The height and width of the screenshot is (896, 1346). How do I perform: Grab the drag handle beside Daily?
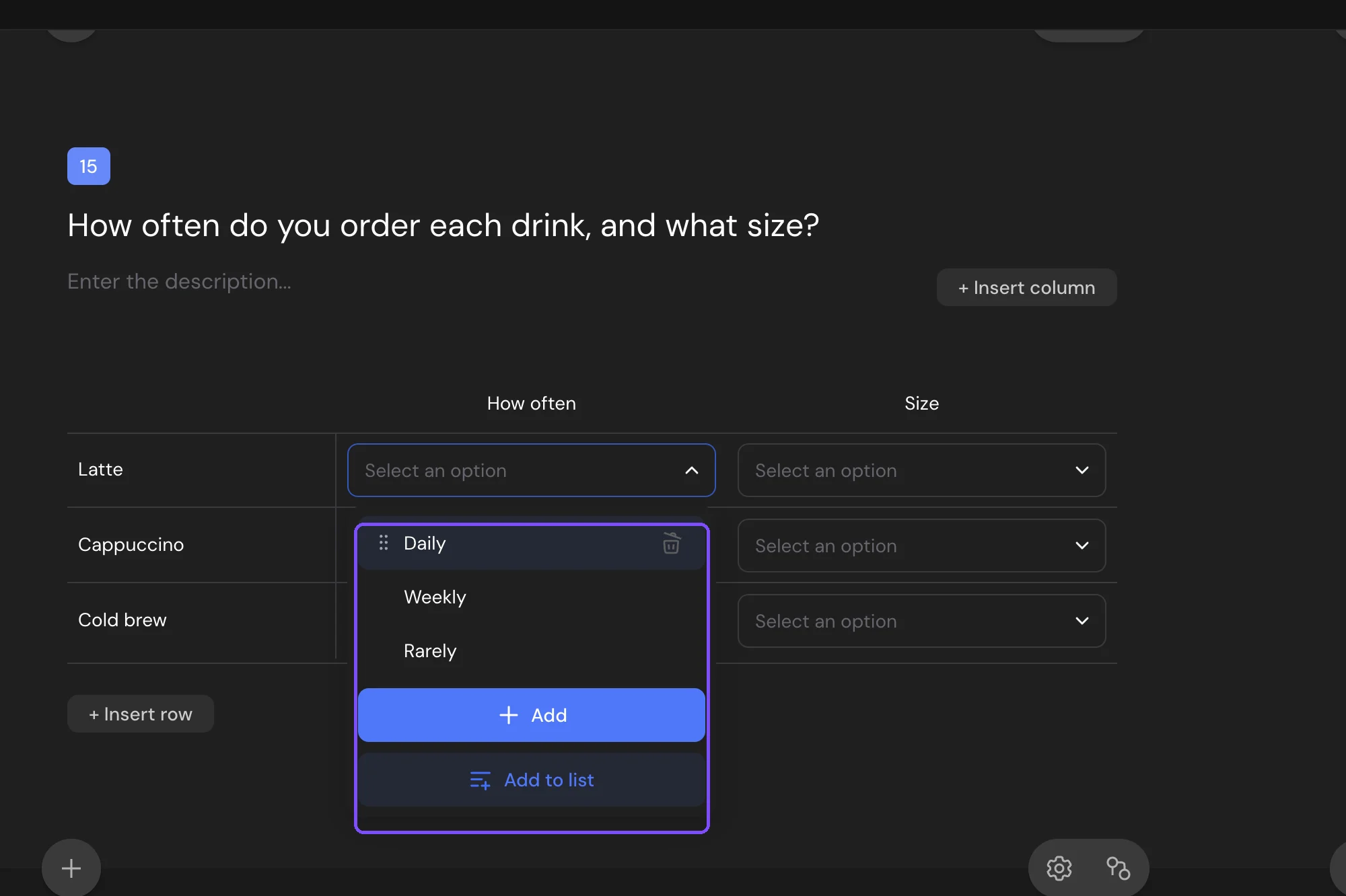(x=384, y=543)
